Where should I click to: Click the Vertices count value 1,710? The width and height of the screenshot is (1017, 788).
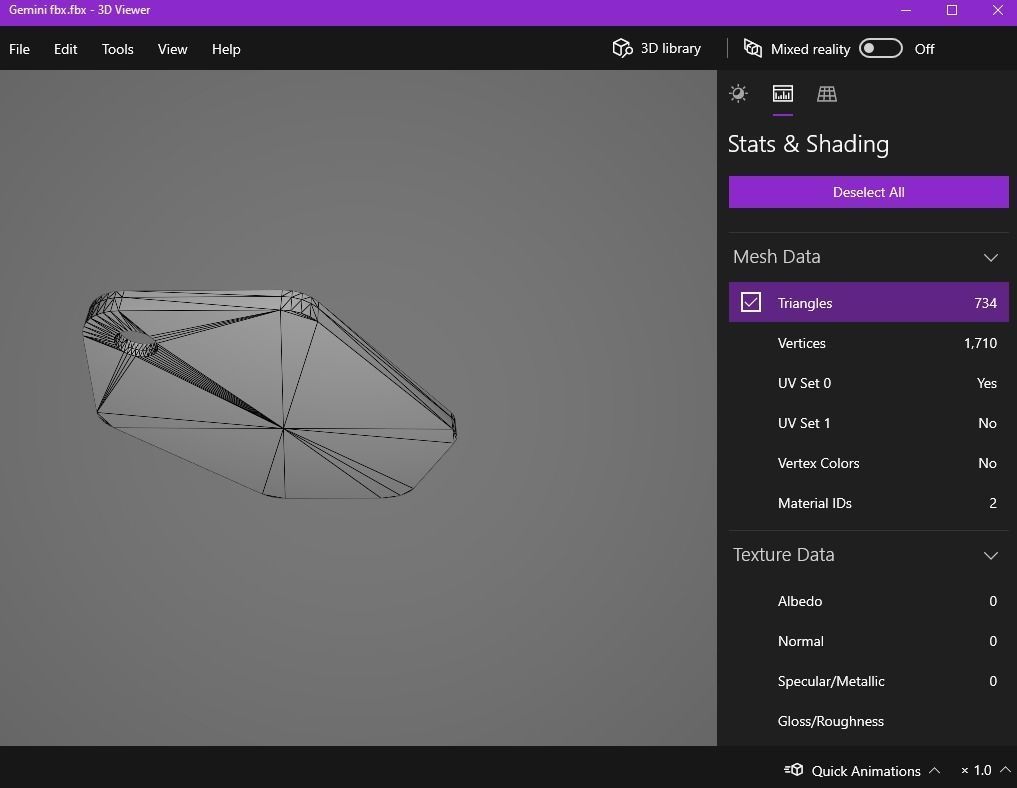(x=980, y=343)
